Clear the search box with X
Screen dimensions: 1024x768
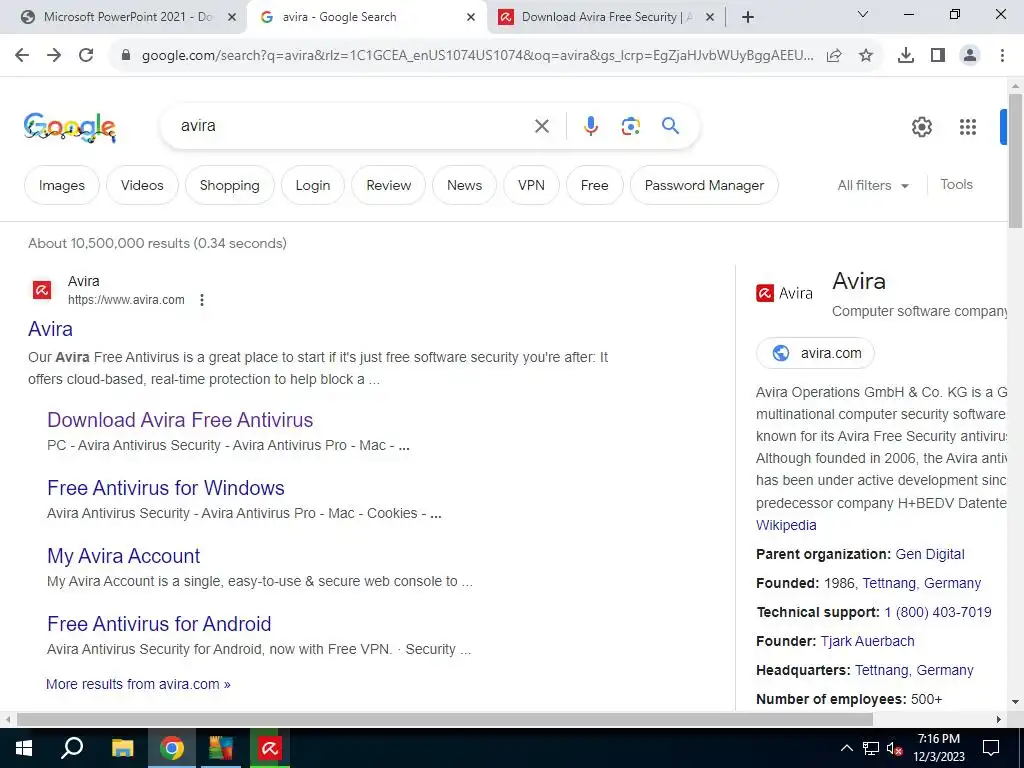(x=542, y=126)
